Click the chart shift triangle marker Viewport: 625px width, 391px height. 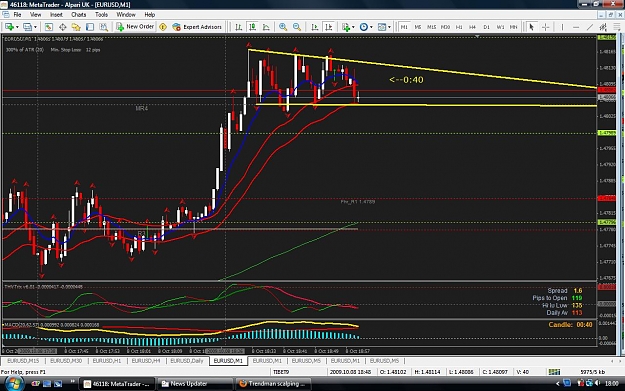(477, 37)
